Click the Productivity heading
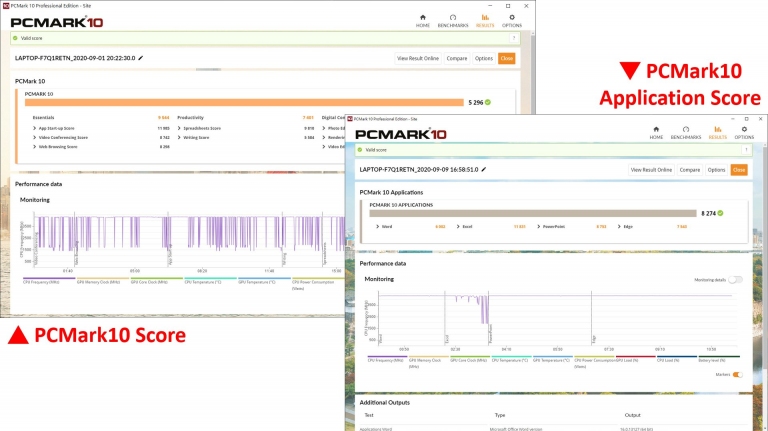 191,118
